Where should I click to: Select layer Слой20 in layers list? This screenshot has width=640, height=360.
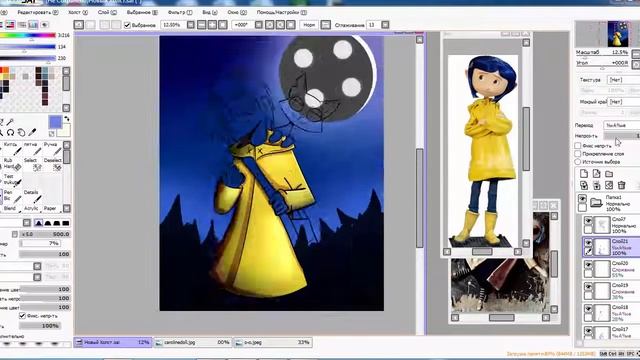tap(611, 269)
